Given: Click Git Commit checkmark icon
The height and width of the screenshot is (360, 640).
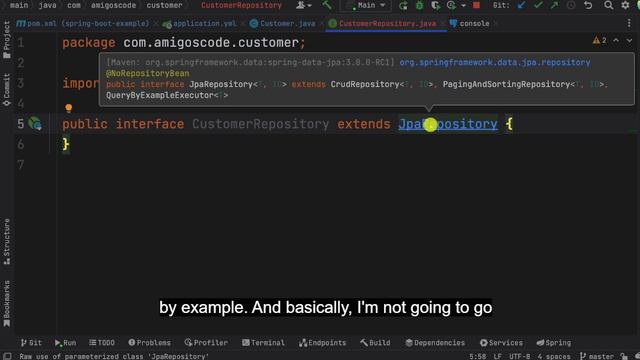Looking at the screenshot, I should 538,5.
